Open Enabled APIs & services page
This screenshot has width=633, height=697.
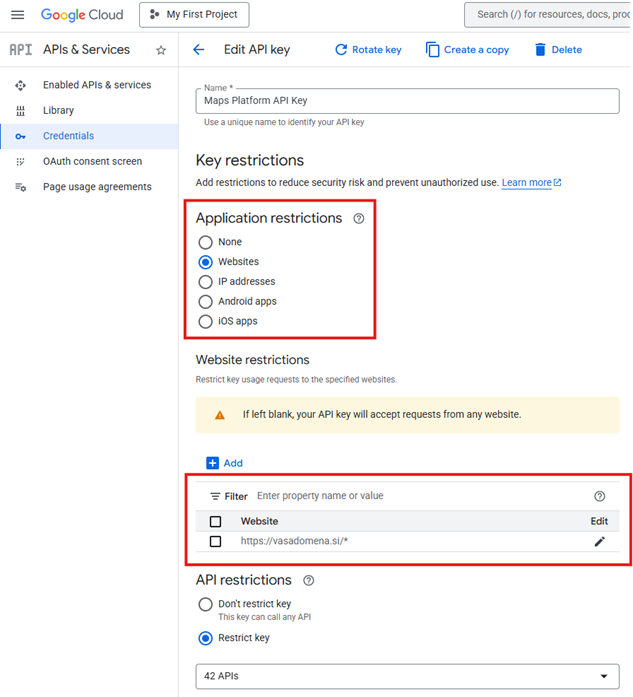(x=96, y=85)
